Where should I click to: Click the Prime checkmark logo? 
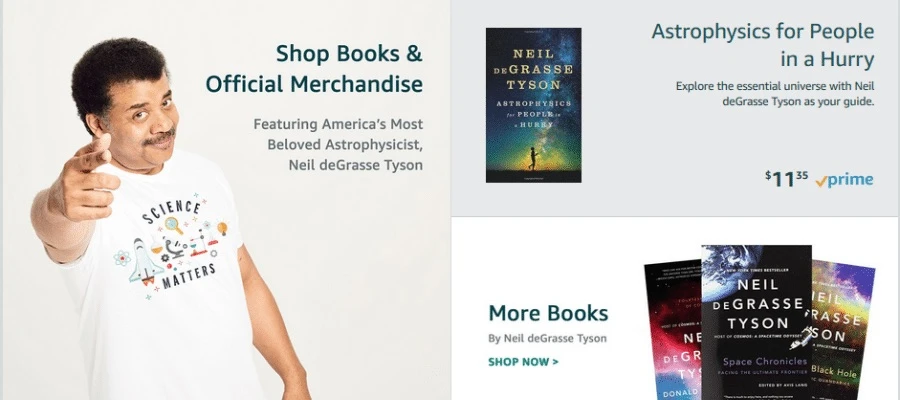pyautogui.click(x=844, y=180)
